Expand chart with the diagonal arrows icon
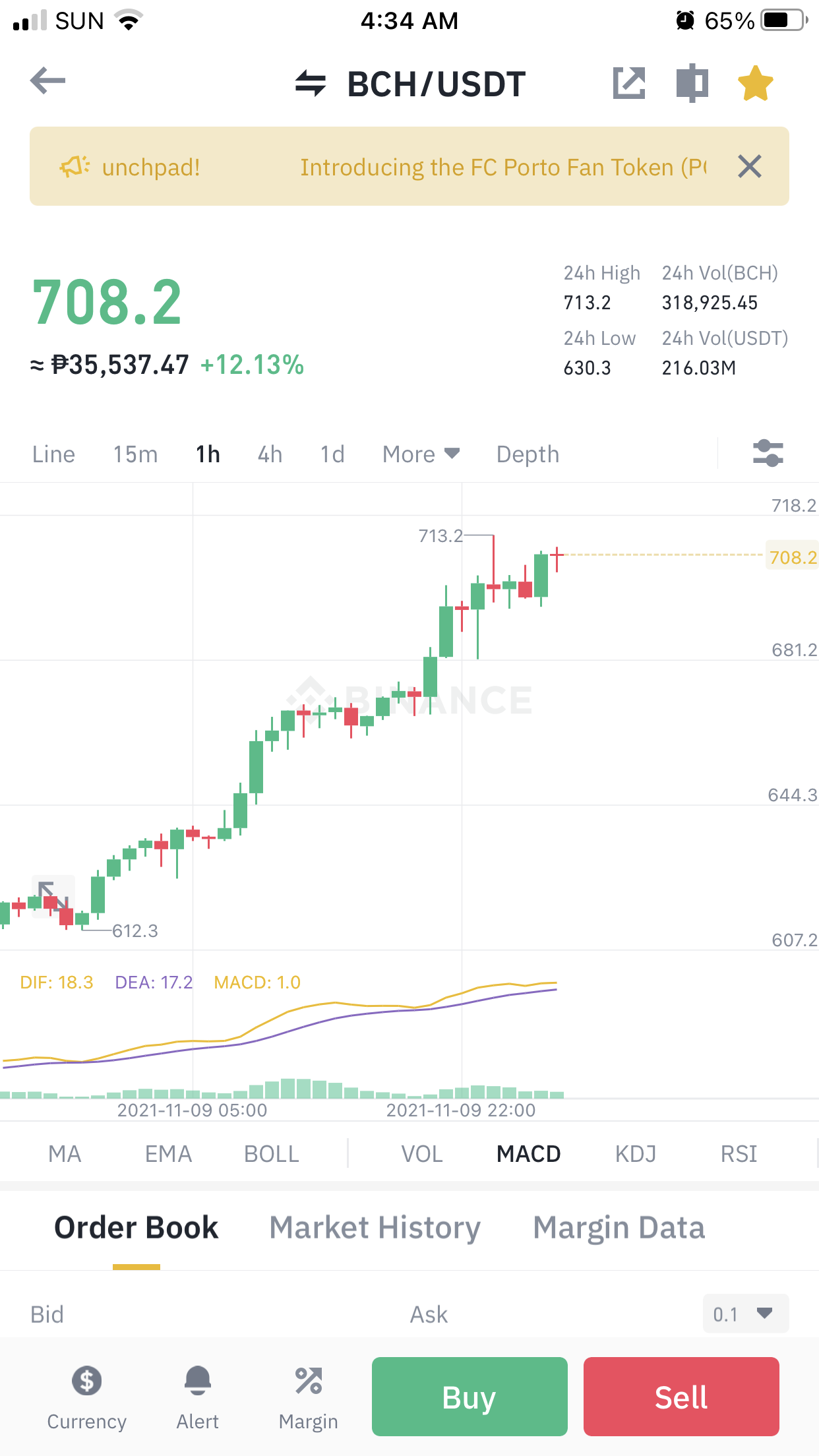 [x=53, y=896]
